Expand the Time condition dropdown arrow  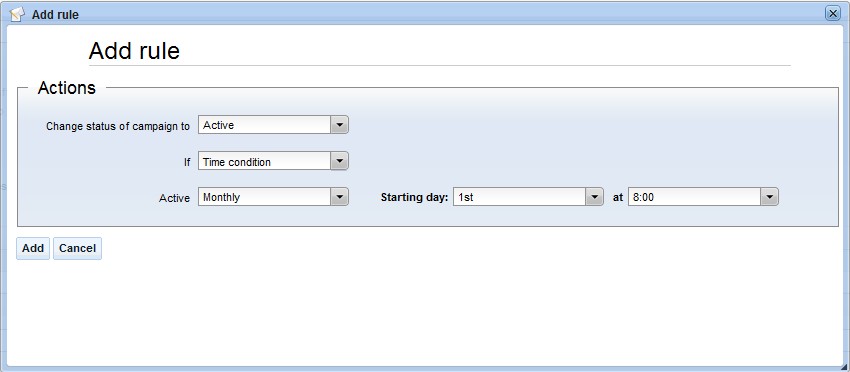point(339,162)
